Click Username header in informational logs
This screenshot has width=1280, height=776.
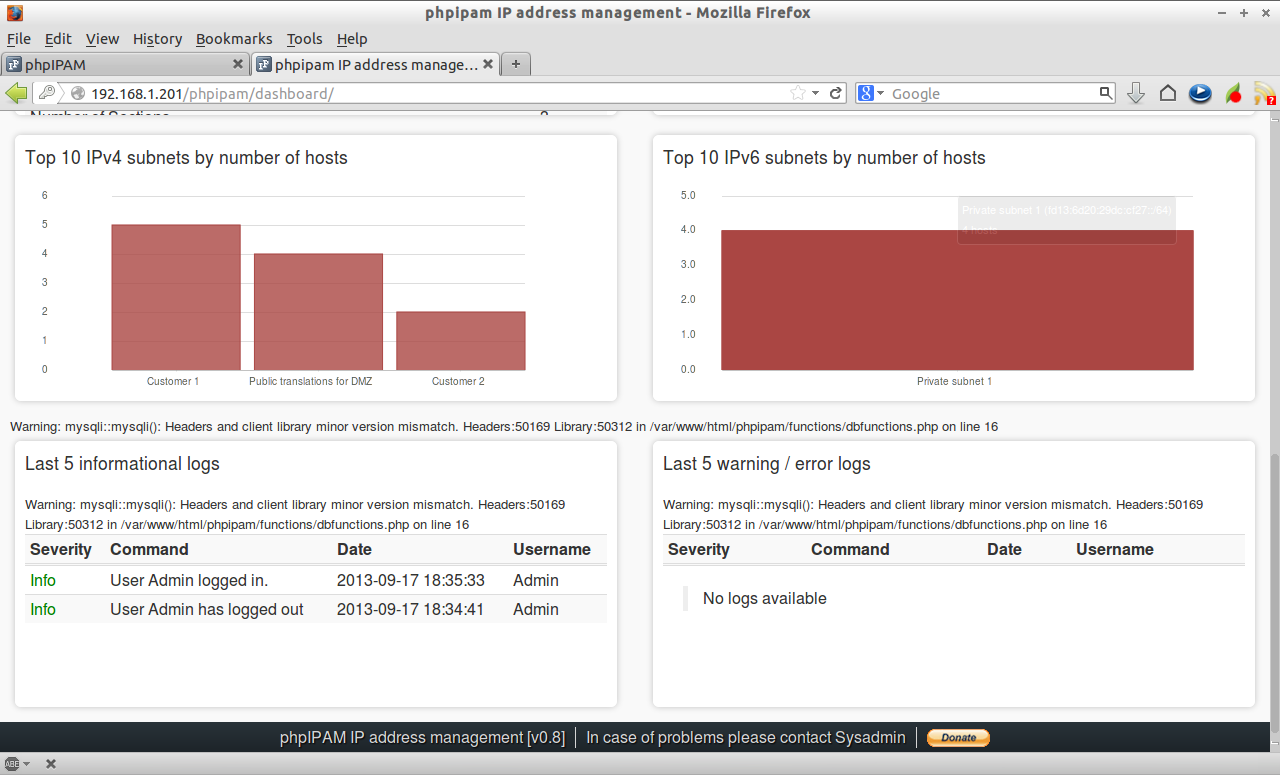point(552,549)
